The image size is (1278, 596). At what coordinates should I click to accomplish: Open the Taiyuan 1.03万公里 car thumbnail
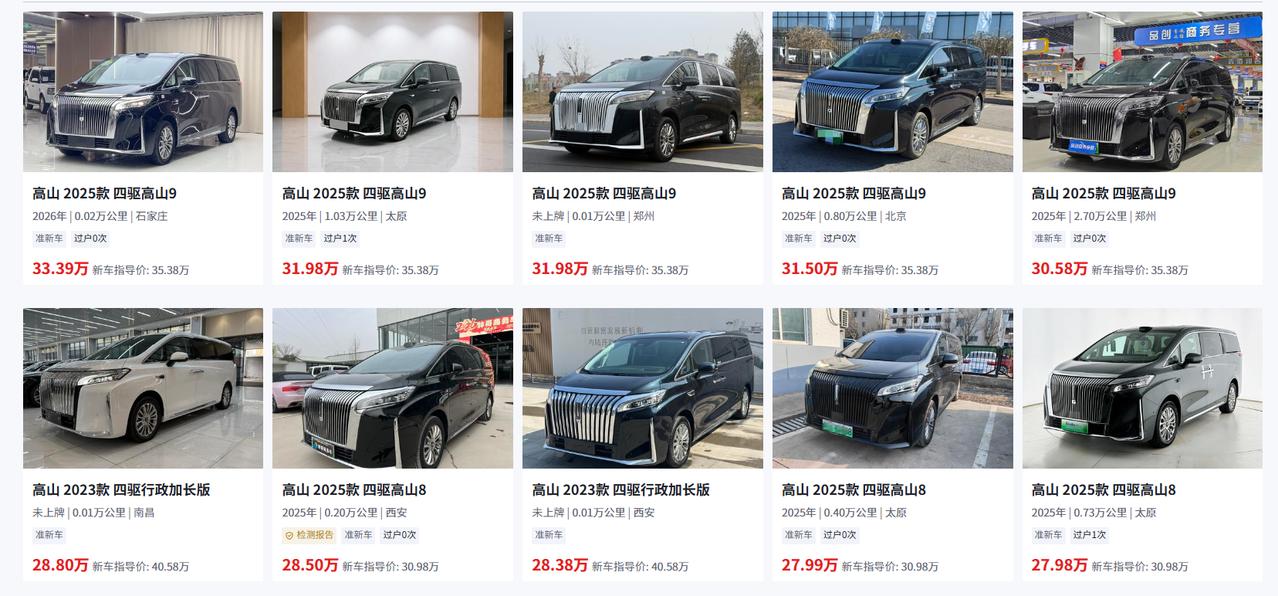point(393,92)
